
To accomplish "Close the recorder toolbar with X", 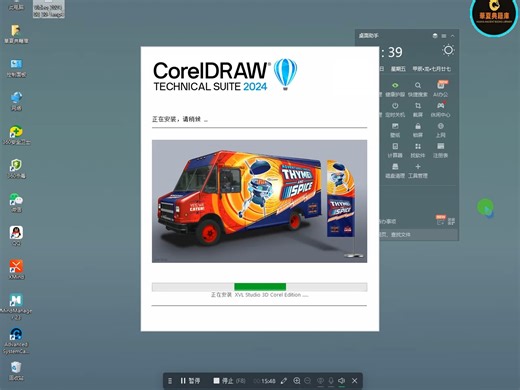I will pos(355,380).
